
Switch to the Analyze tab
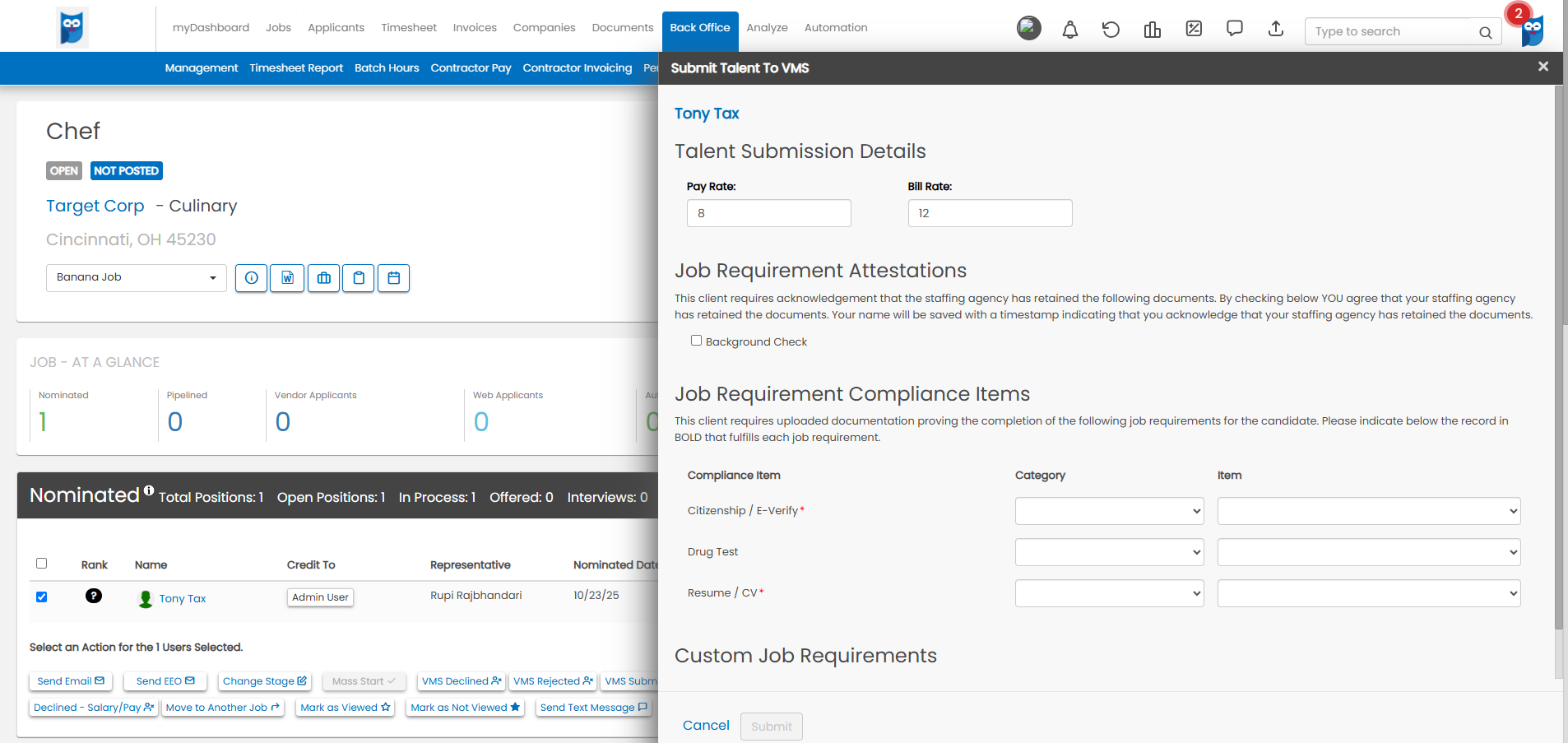point(767,27)
